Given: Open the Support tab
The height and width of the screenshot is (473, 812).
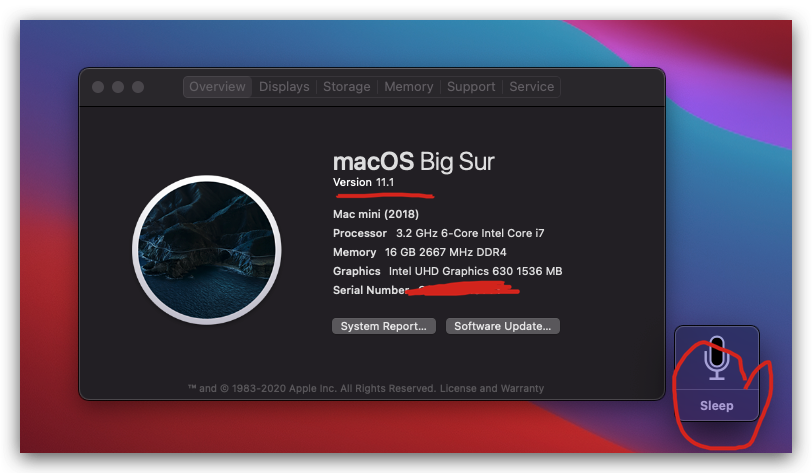Looking at the screenshot, I should (471, 87).
